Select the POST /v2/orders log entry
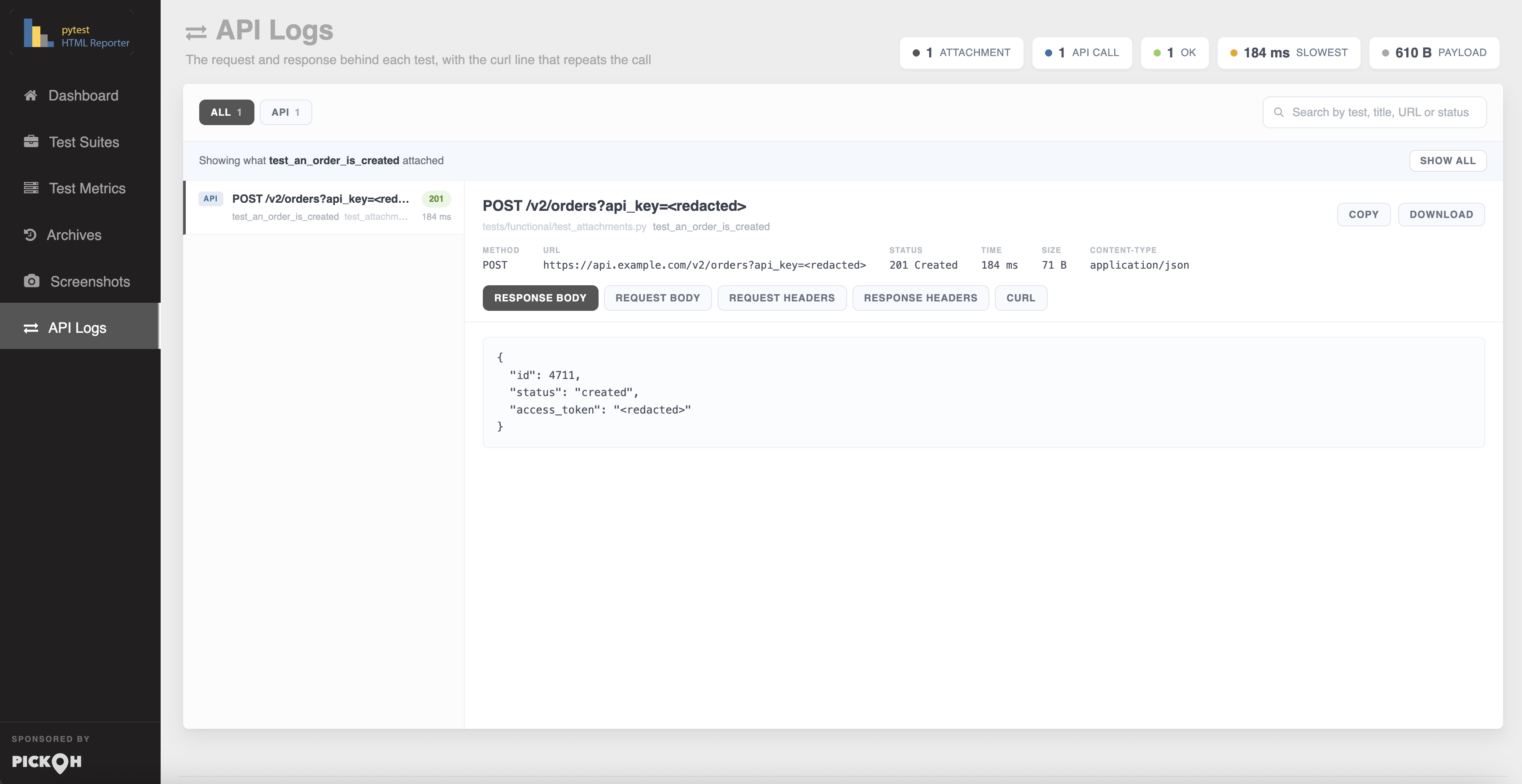The image size is (1522, 784). point(324,207)
